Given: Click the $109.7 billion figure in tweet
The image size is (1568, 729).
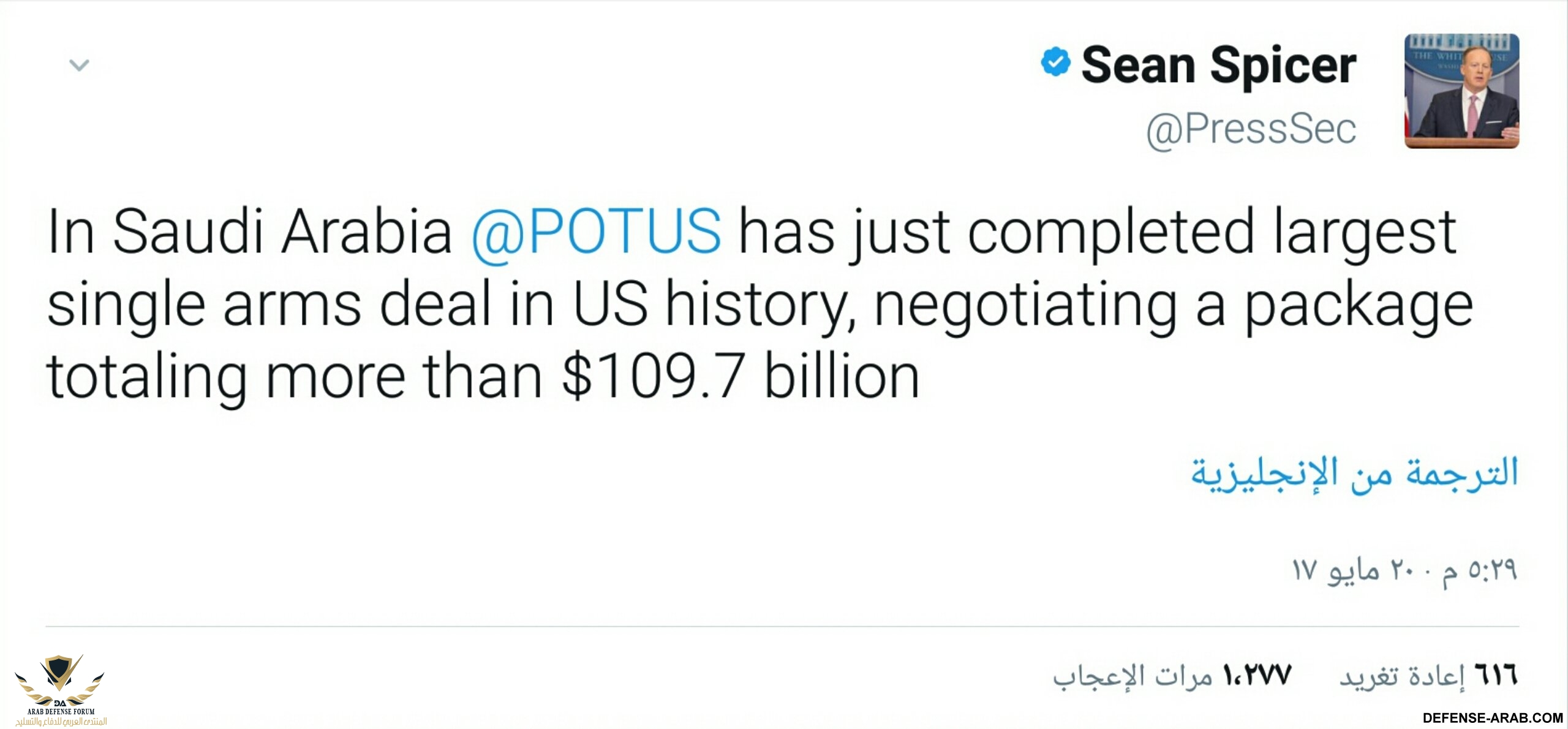Looking at the screenshot, I should (740, 376).
